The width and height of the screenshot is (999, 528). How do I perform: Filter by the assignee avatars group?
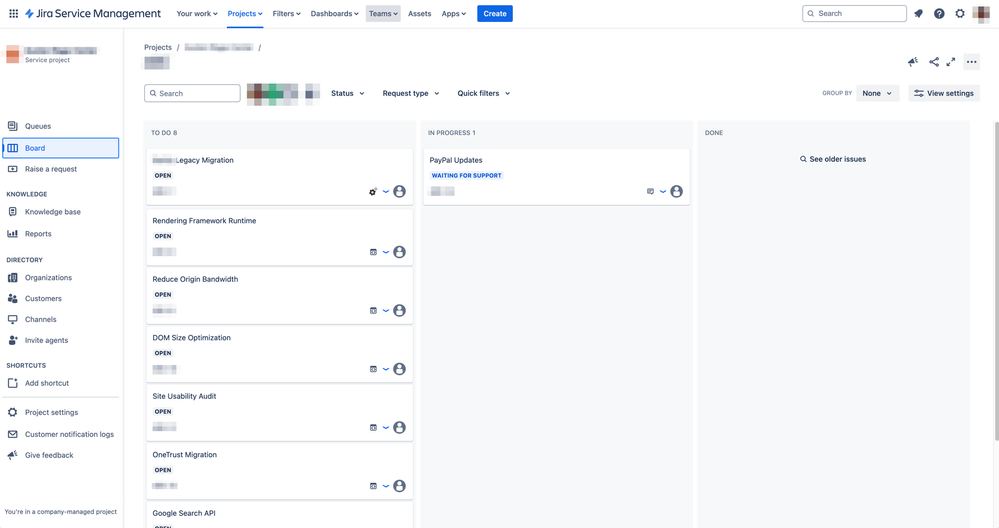(272, 94)
